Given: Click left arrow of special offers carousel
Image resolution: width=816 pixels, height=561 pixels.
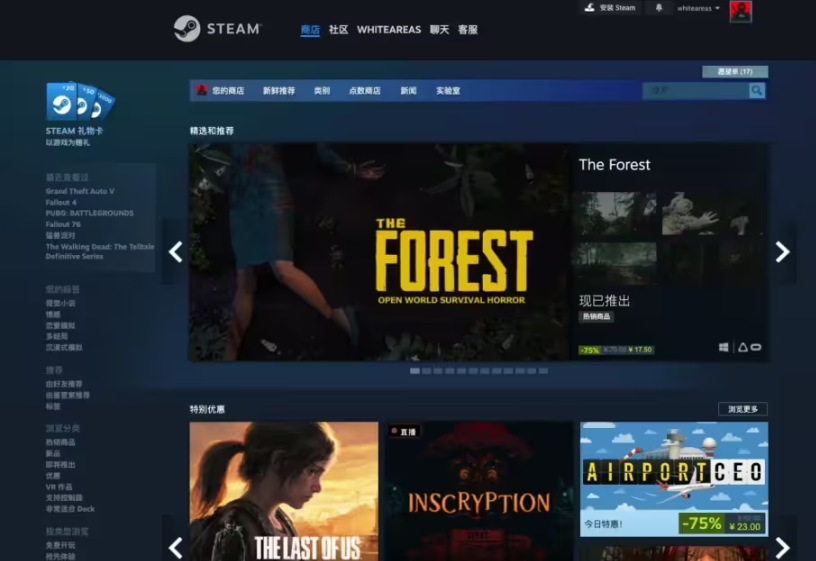Looking at the screenshot, I should point(175,547).
